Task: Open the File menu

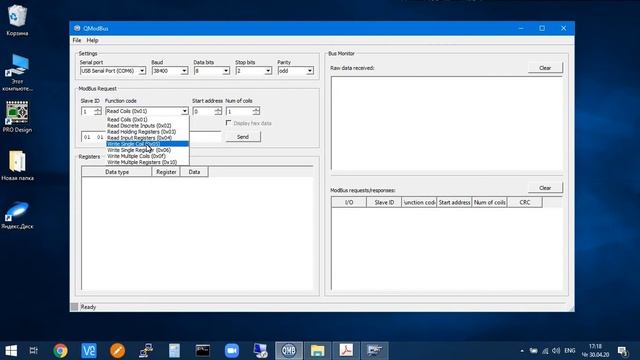Action: [x=77, y=40]
